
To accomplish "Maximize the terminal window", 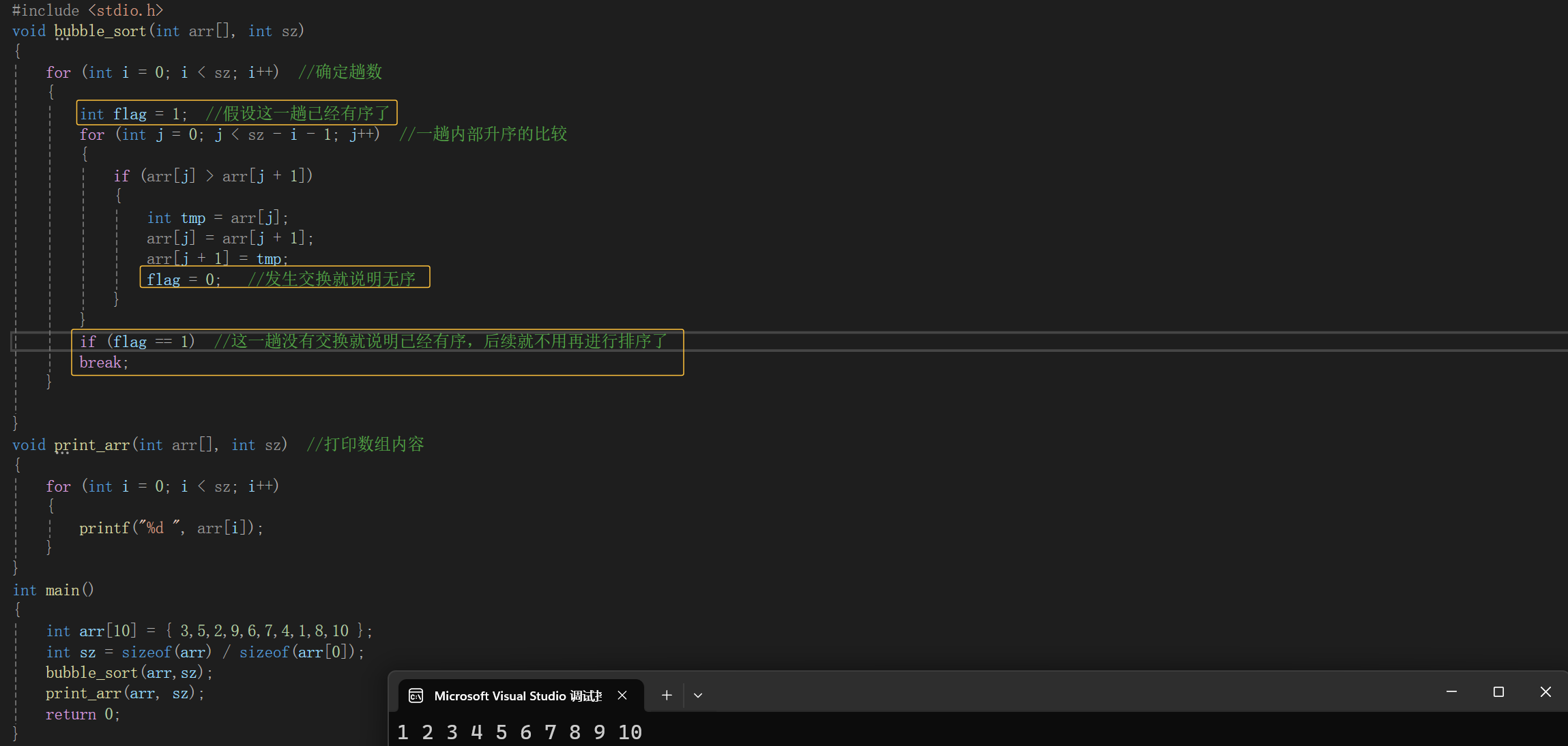I will tap(1498, 692).
